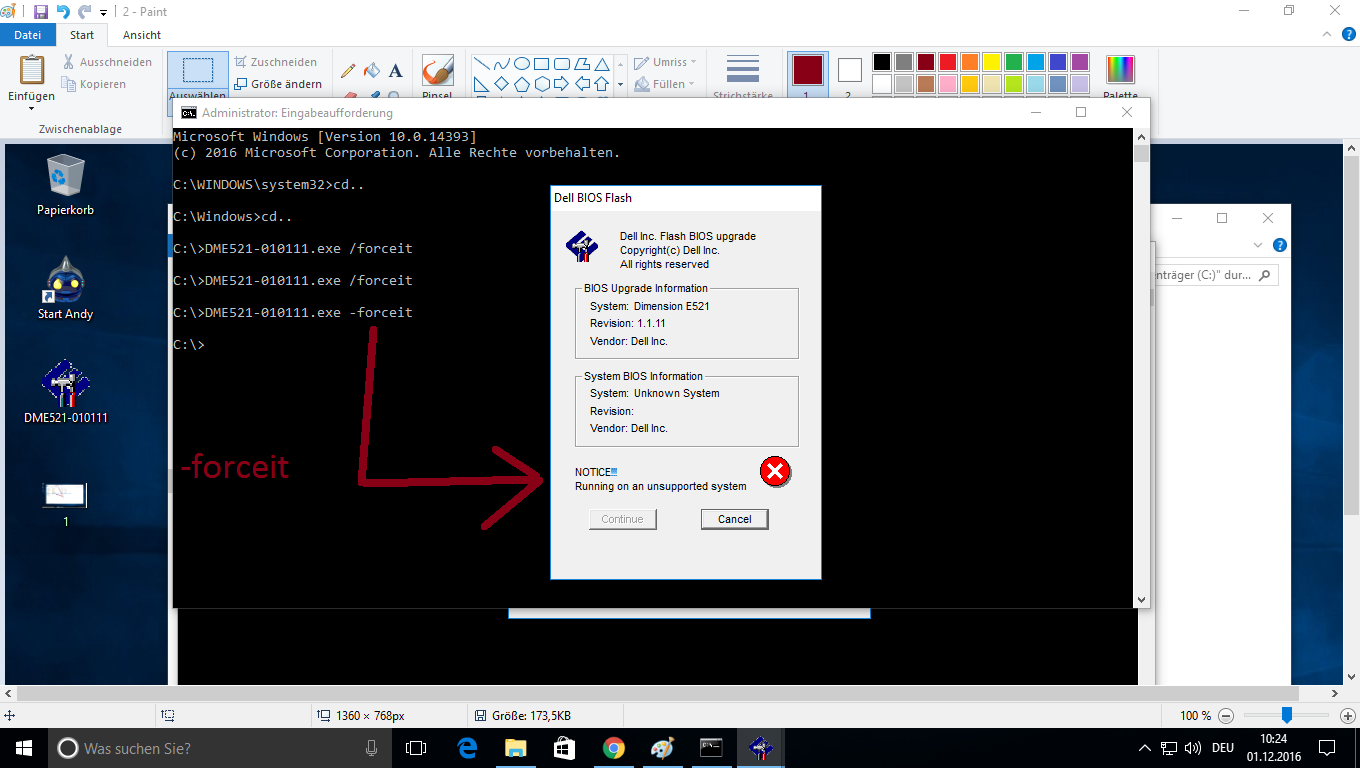Switch to the Ansicht ribbon tab
The image size is (1360, 768).
tap(142, 35)
